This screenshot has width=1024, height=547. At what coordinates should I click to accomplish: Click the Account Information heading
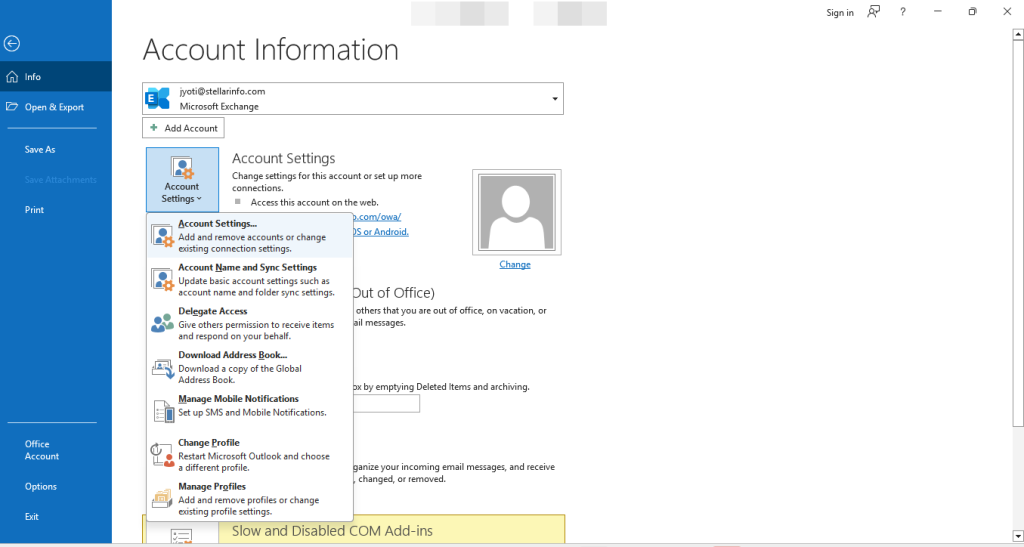point(270,50)
